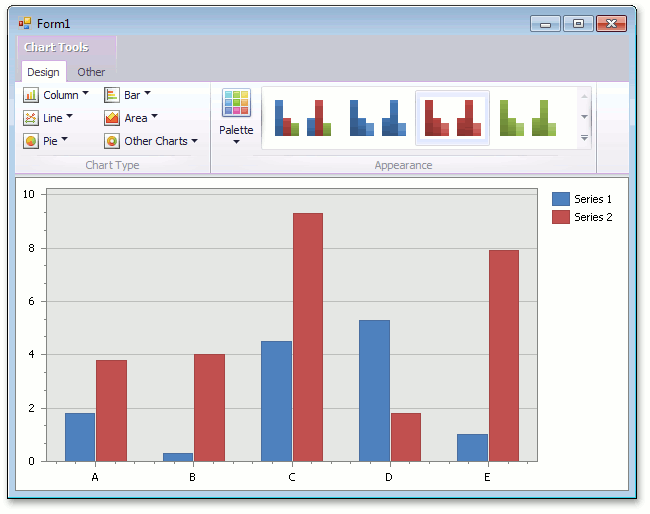Viewport: 650px width, 514px height.
Task: Click the Y-axis value 10
Action: tap(29, 194)
